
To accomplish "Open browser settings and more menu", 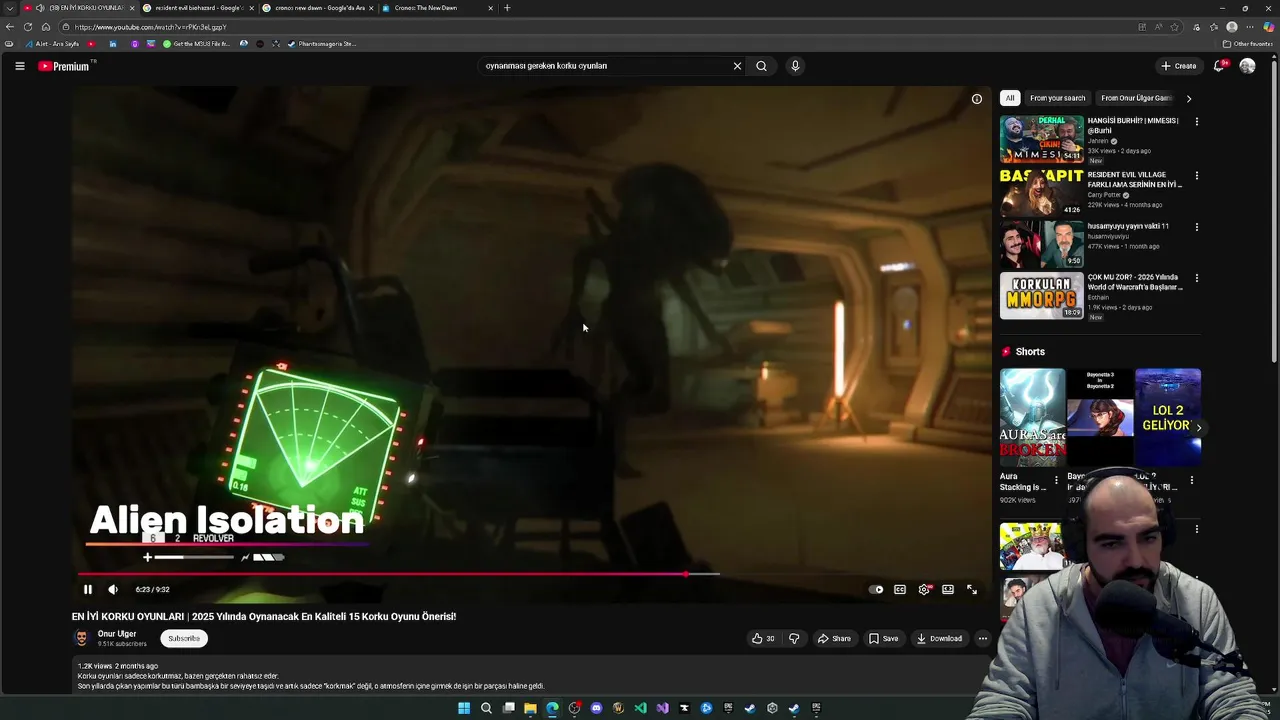I will tap(1250, 27).
